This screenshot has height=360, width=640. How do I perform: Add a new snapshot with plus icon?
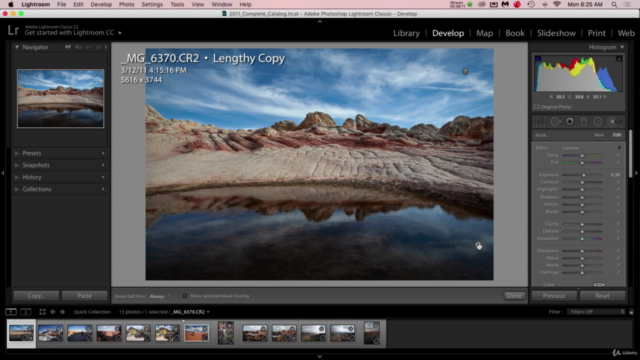pyautogui.click(x=103, y=165)
